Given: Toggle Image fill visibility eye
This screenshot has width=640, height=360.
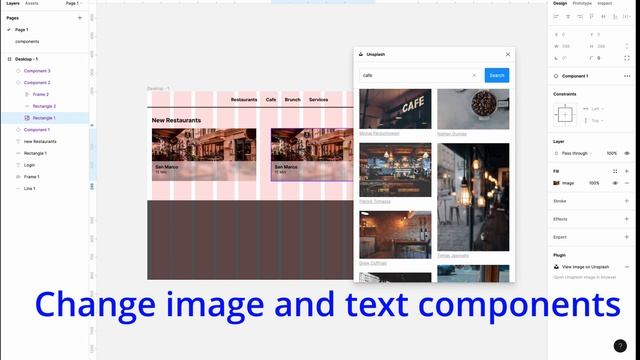Looking at the screenshot, I should pyautogui.click(x=615, y=183).
